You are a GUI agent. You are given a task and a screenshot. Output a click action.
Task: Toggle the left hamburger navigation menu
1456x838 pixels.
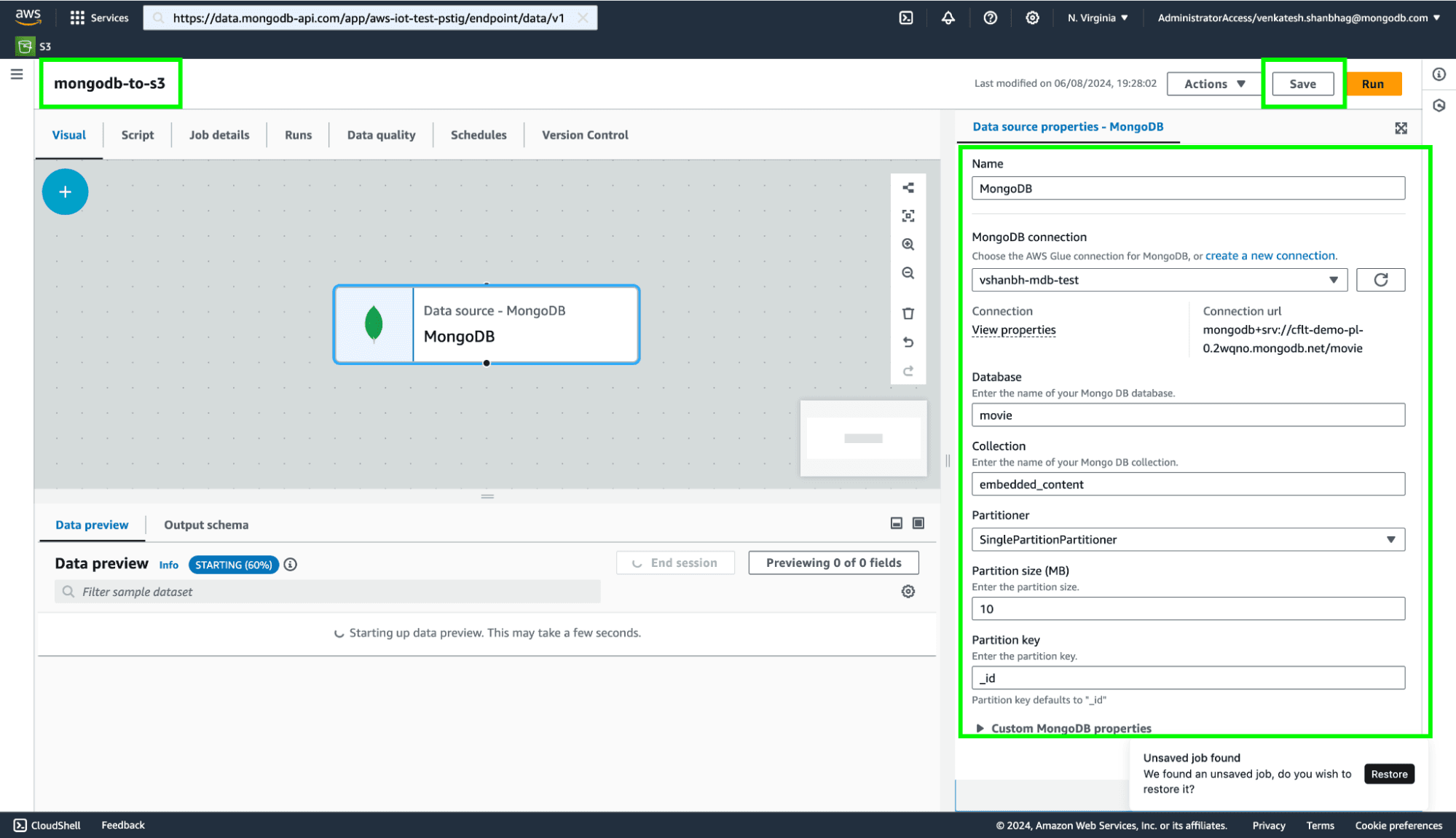tap(17, 74)
